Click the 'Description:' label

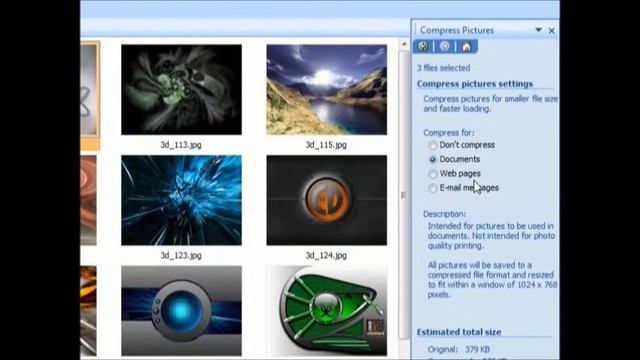[x=444, y=214]
